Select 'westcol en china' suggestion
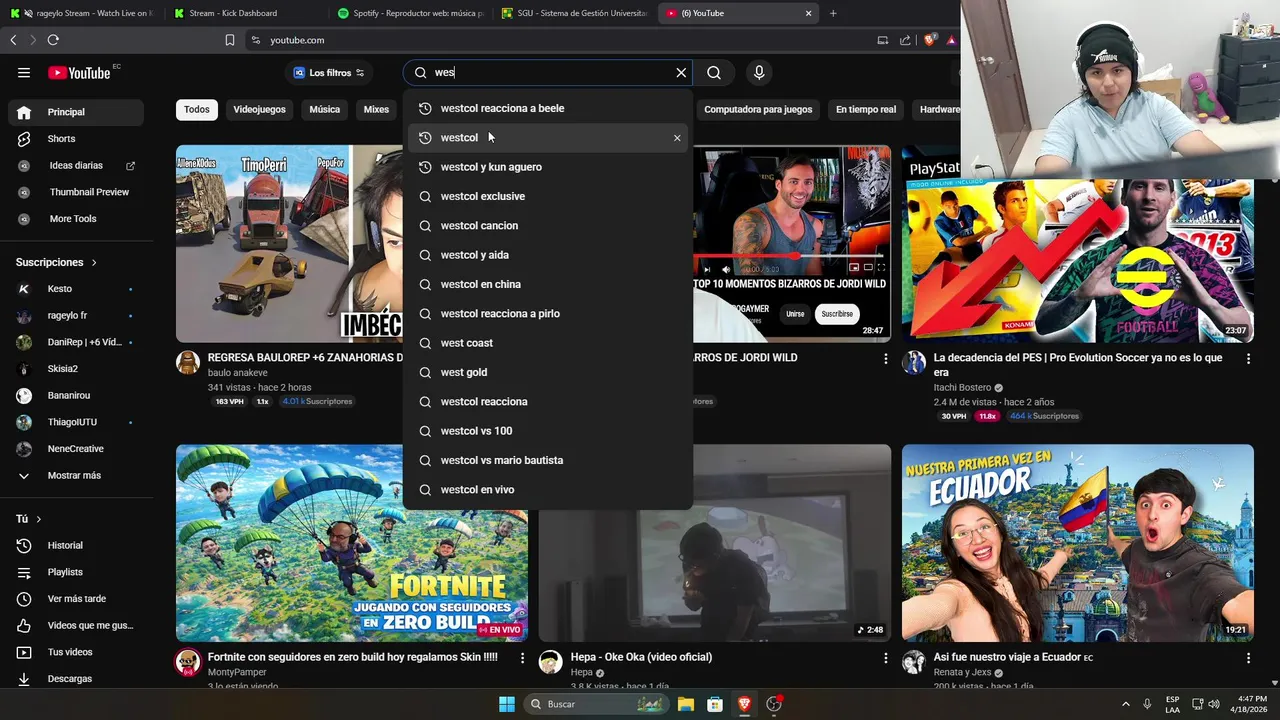1280x720 pixels. [x=548, y=284]
